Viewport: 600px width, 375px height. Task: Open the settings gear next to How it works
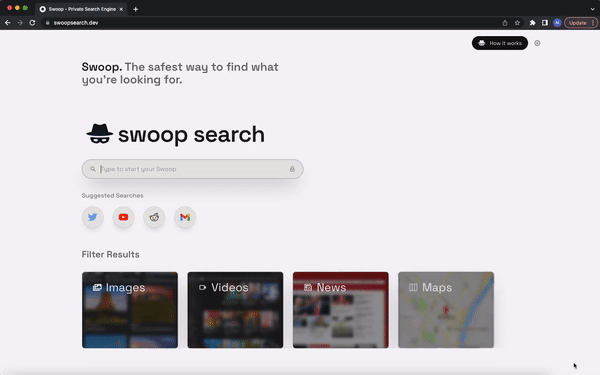tap(537, 43)
